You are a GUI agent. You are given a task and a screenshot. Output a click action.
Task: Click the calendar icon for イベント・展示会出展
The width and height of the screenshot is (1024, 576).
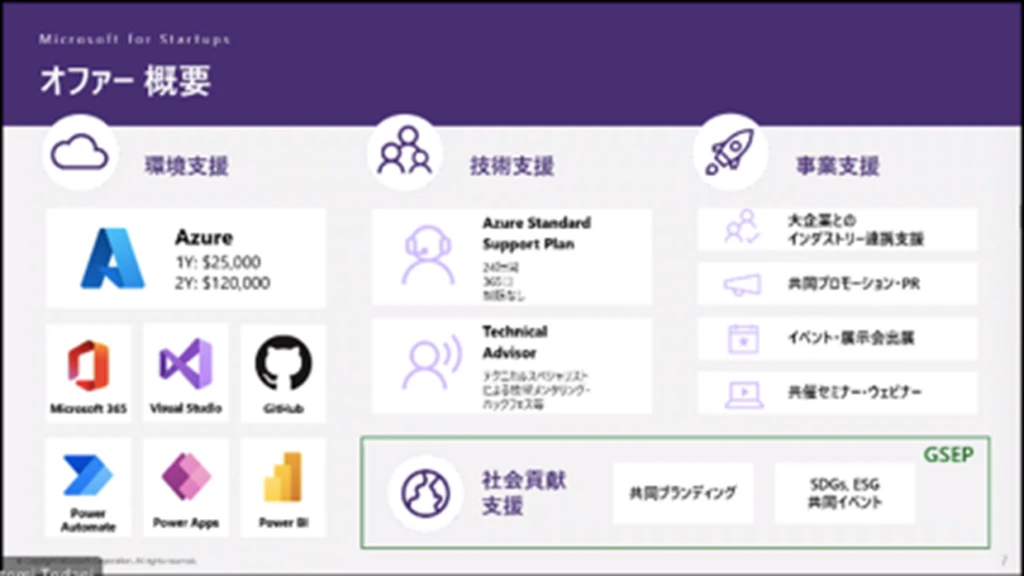click(742, 339)
